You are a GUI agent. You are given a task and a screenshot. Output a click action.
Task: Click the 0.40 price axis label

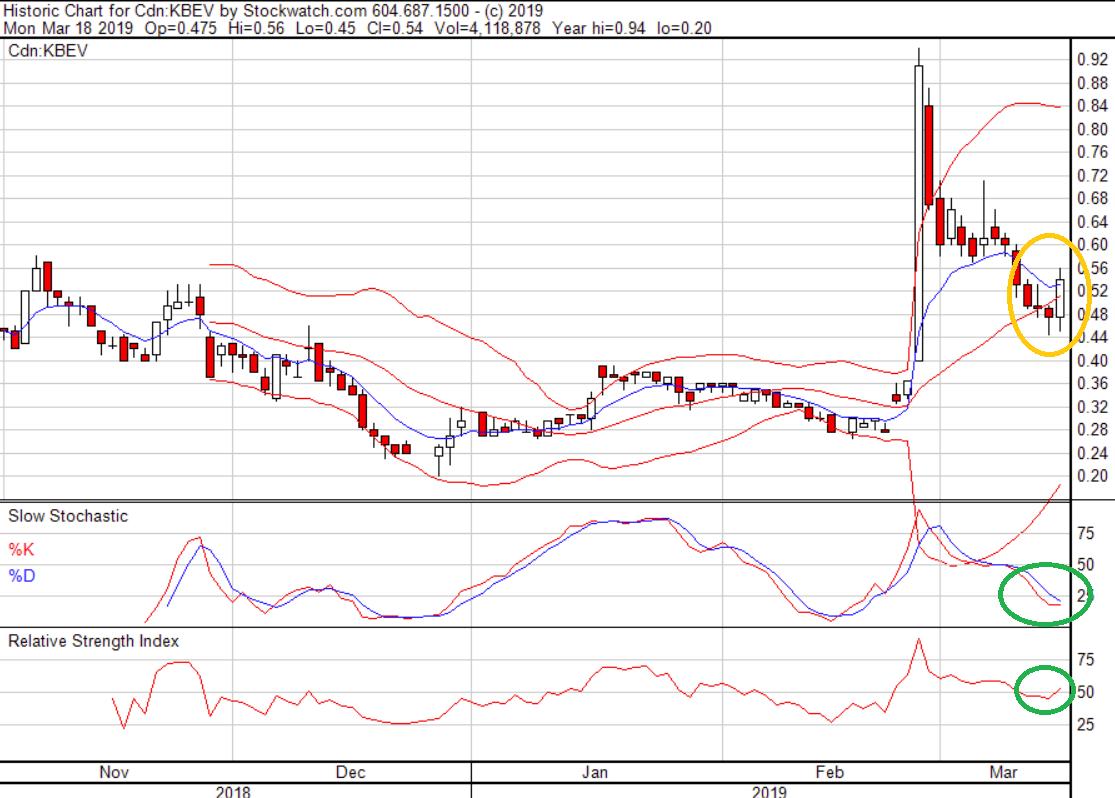pyautogui.click(x=1092, y=361)
